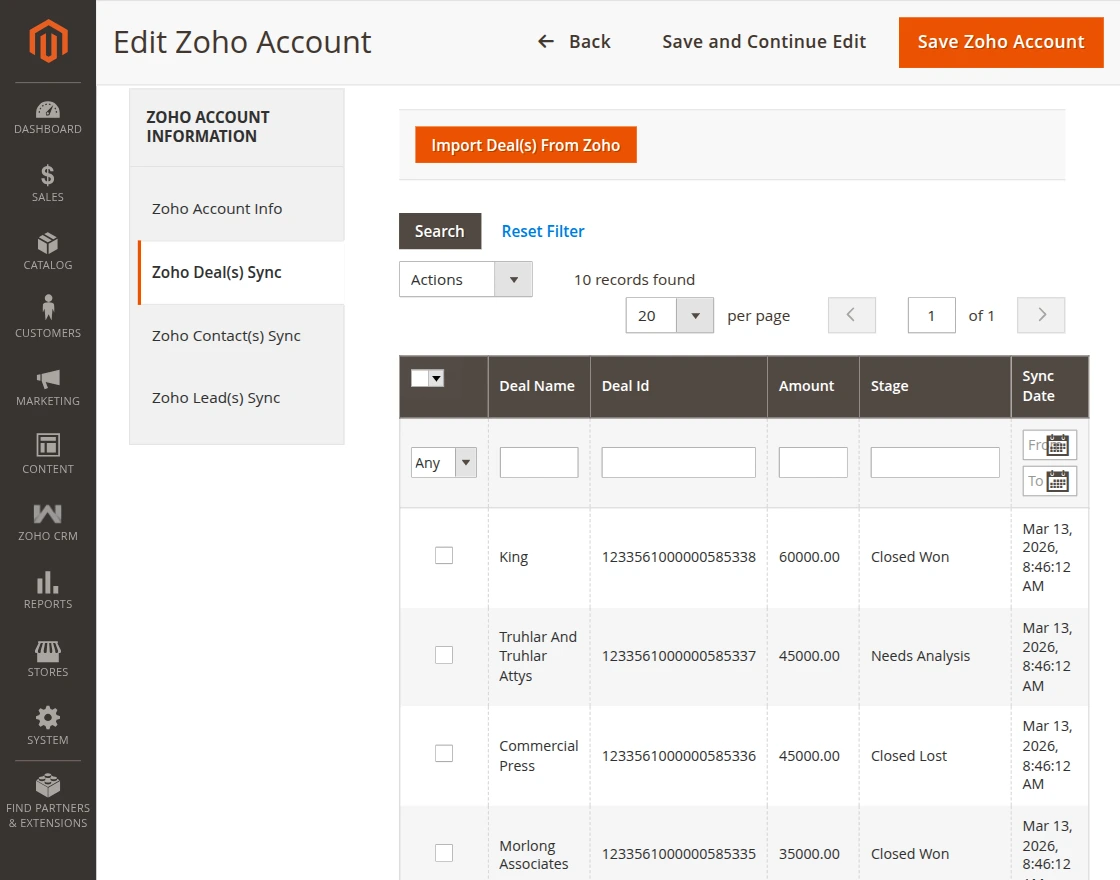Open the Sales sidebar menu
The image size is (1120, 880).
tap(48, 184)
